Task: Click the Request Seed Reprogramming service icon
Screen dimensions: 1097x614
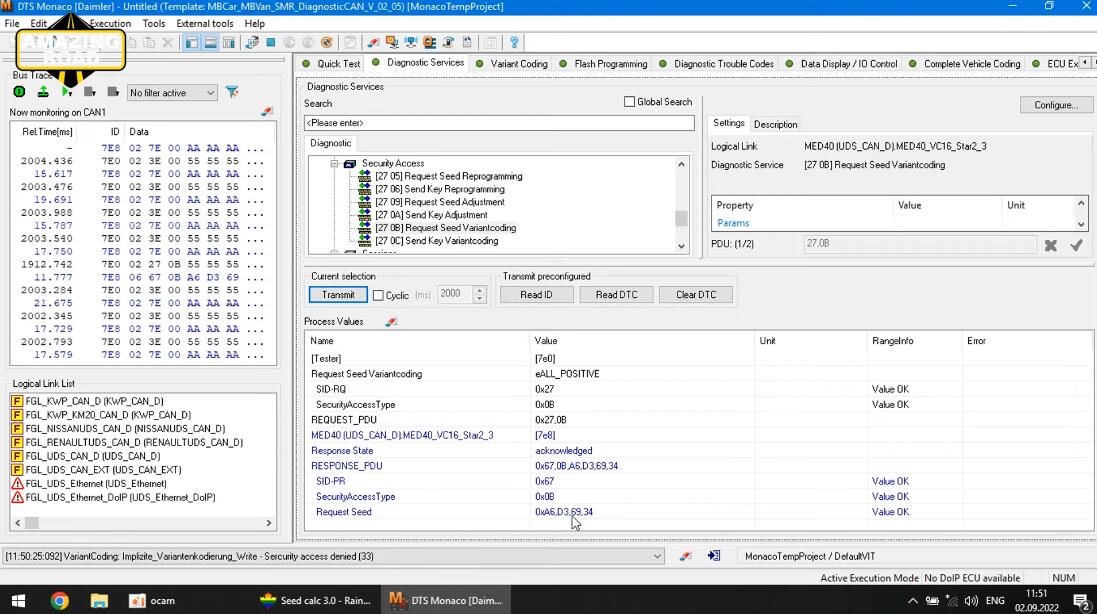Action: 365,176
